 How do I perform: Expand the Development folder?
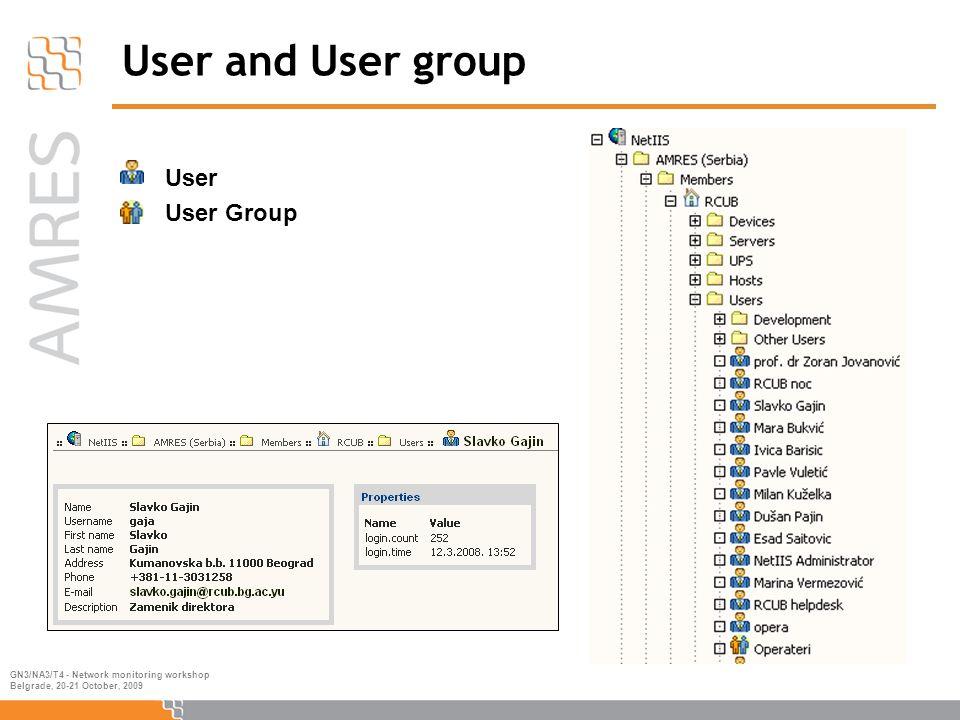(720, 319)
